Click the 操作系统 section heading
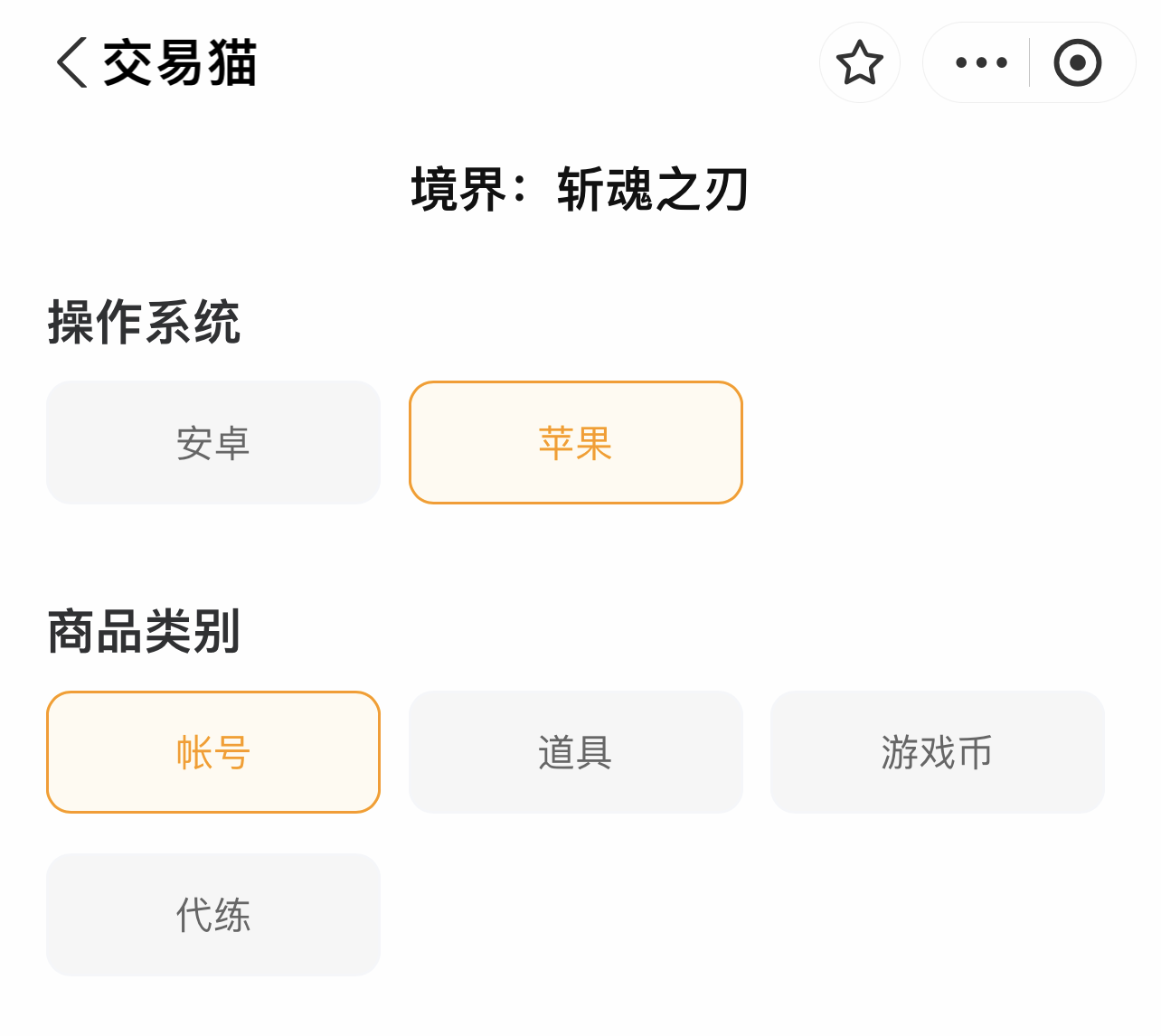Image resolution: width=1161 pixels, height=1036 pixels. [x=144, y=322]
